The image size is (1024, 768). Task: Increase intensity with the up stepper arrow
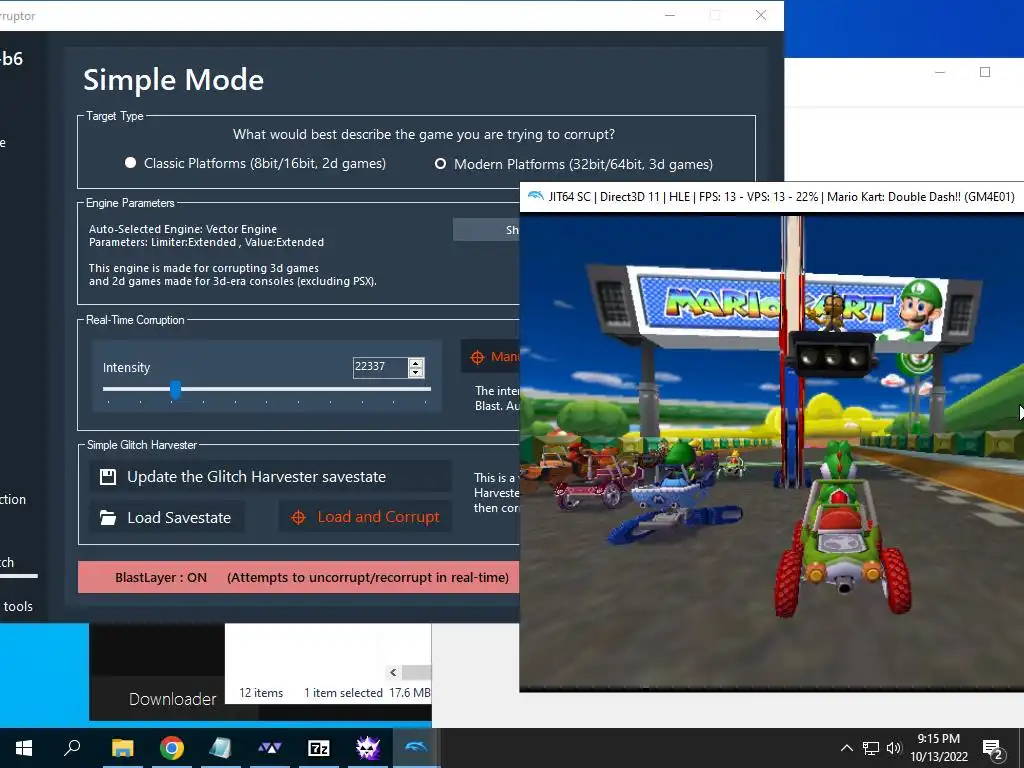(416, 362)
